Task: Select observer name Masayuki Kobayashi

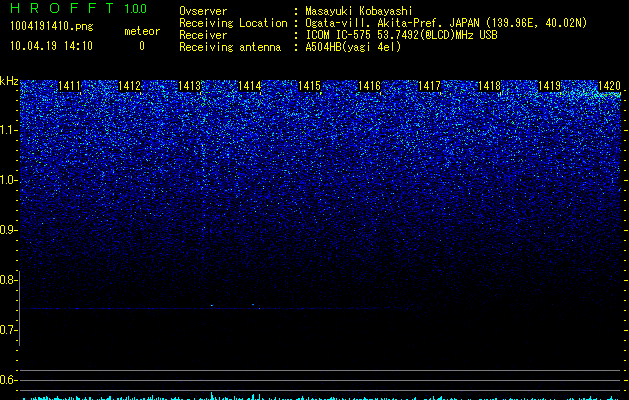Action: [x=359, y=11]
